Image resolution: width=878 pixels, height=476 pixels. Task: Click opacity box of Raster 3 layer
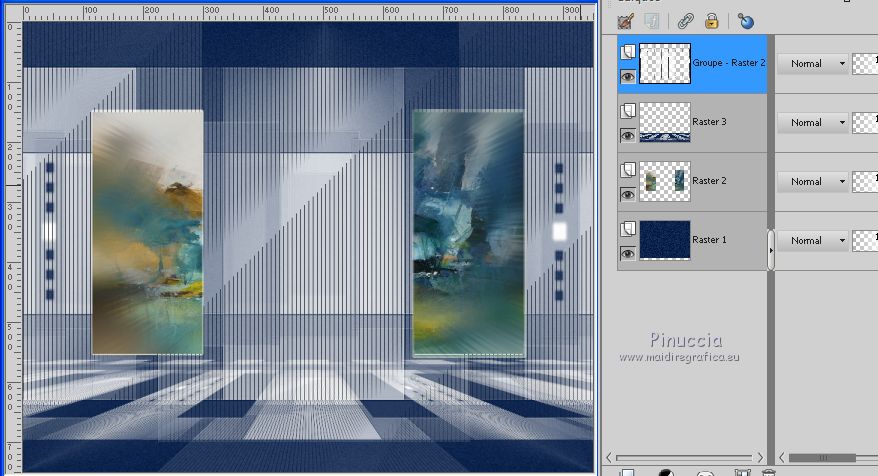pos(865,123)
